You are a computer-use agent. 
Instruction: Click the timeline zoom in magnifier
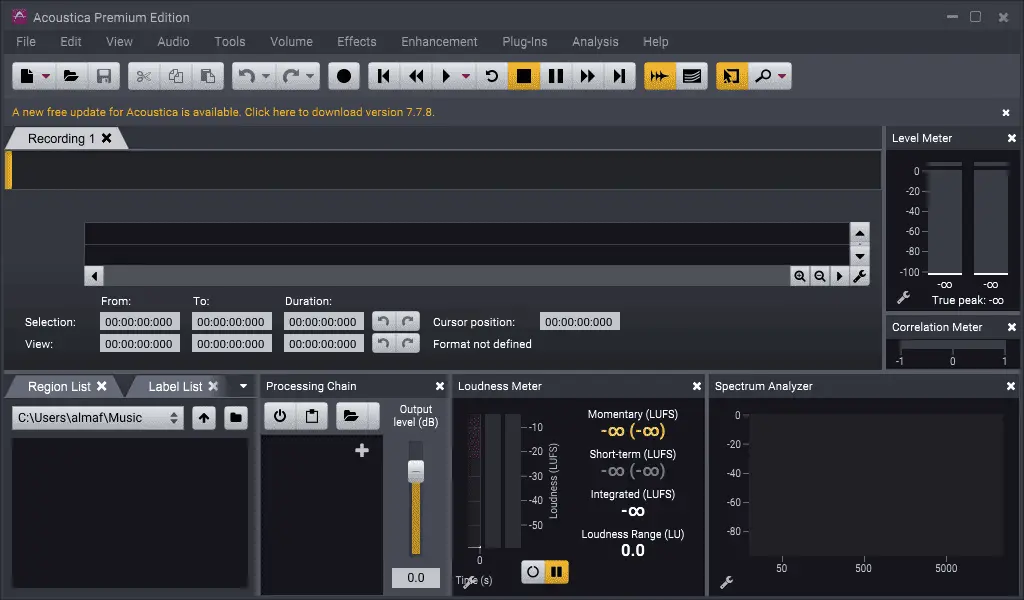coord(799,276)
